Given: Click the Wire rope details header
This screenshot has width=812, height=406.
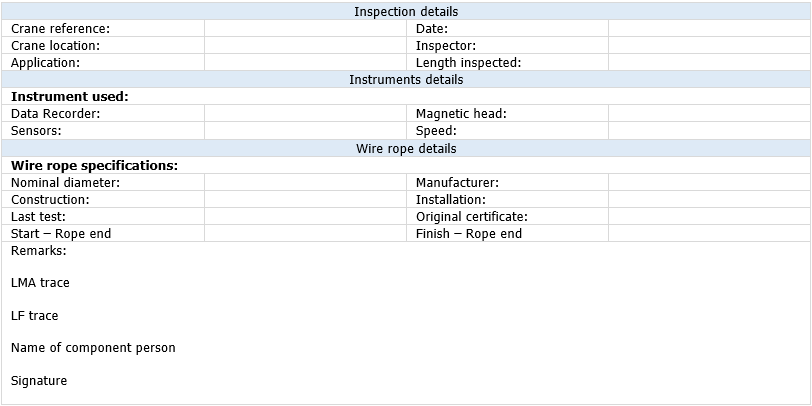Looking at the screenshot, I should (x=406, y=148).
